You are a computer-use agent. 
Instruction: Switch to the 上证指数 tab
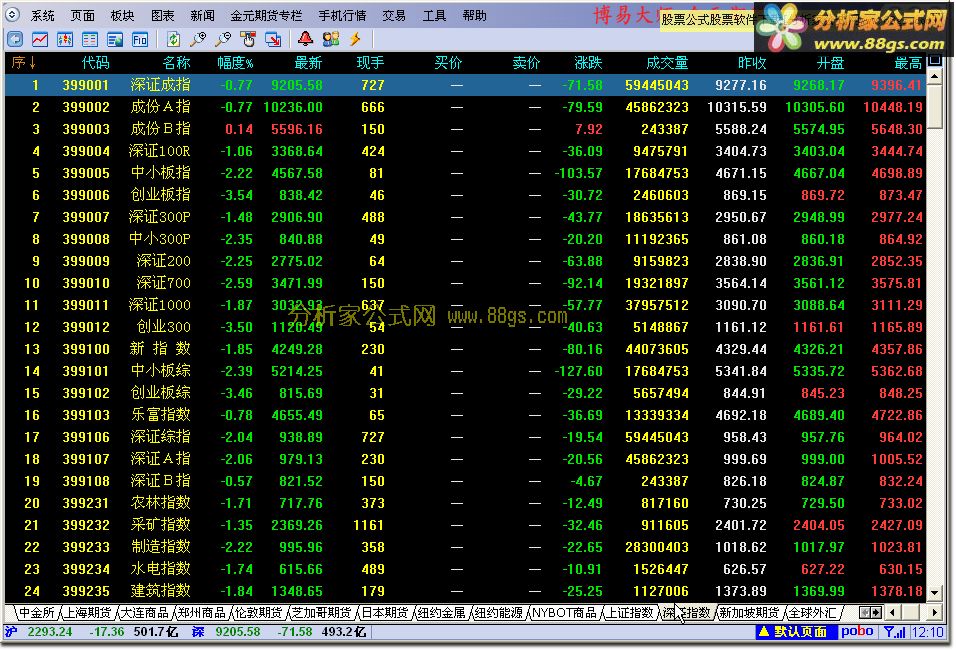pos(629,612)
